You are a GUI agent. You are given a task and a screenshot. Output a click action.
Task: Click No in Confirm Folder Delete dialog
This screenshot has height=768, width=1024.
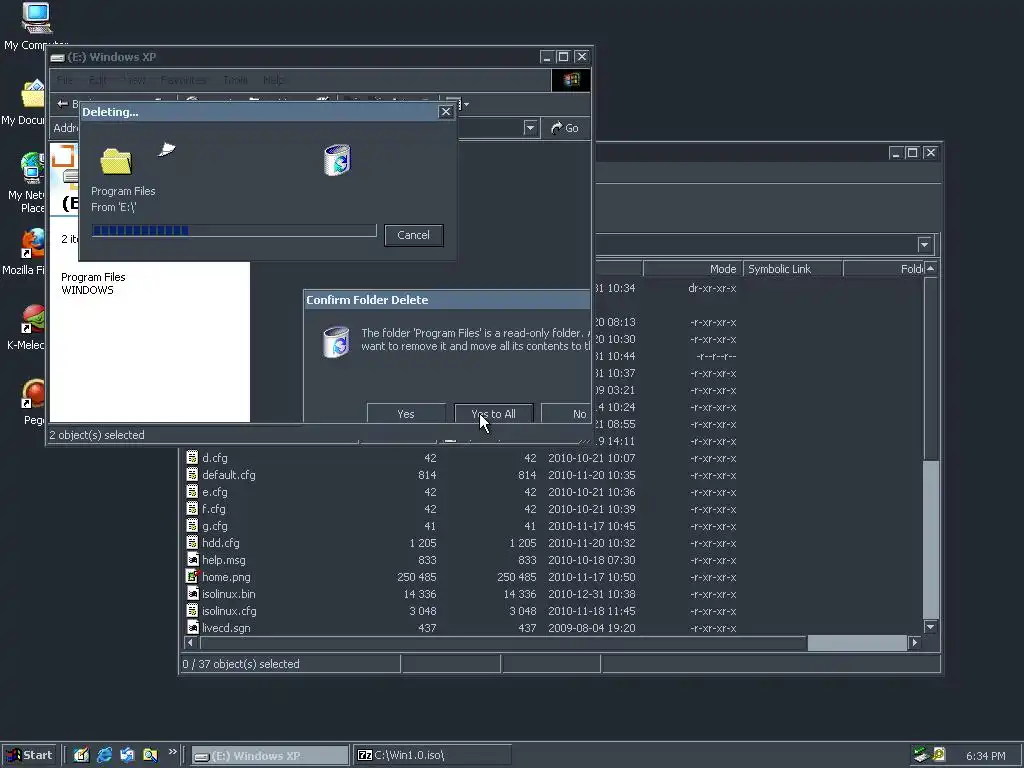pos(567,413)
